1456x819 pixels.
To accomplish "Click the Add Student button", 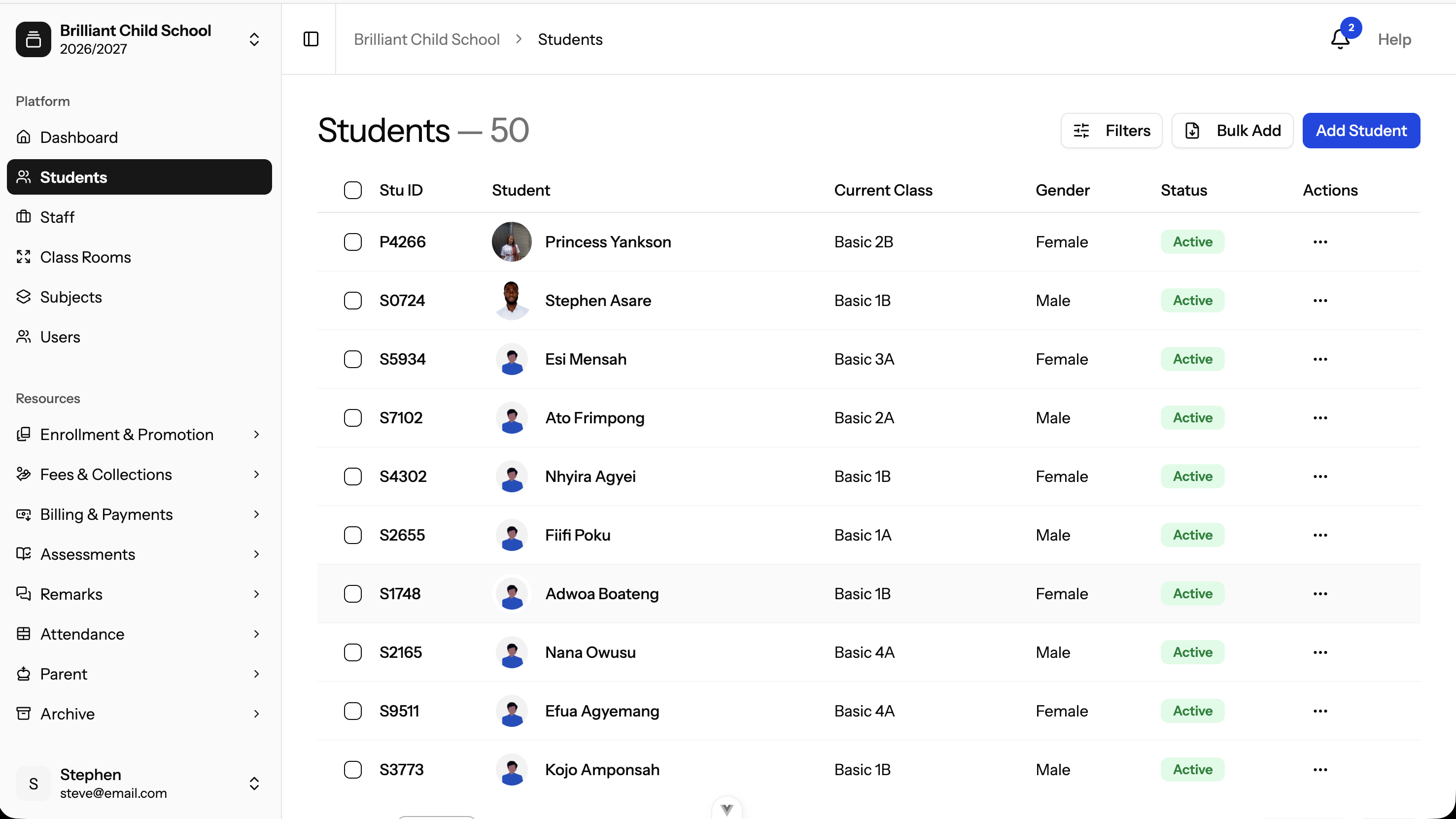I will [x=1361, y=131].
